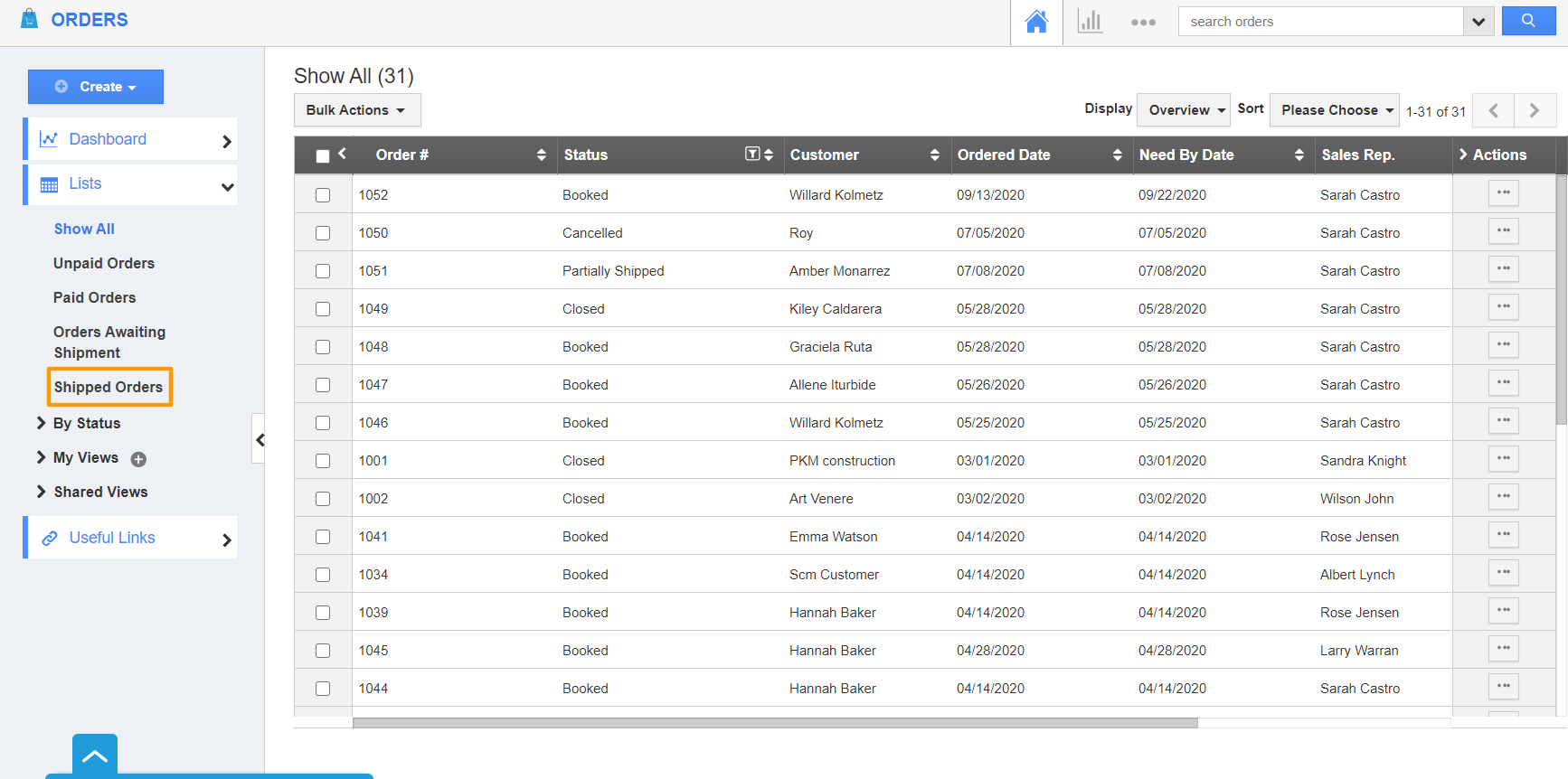Image resolution: width=1568 pixels, height=779 pixels.
Task: Click the scroll-to-top chevron button
Action: point(95,756)
